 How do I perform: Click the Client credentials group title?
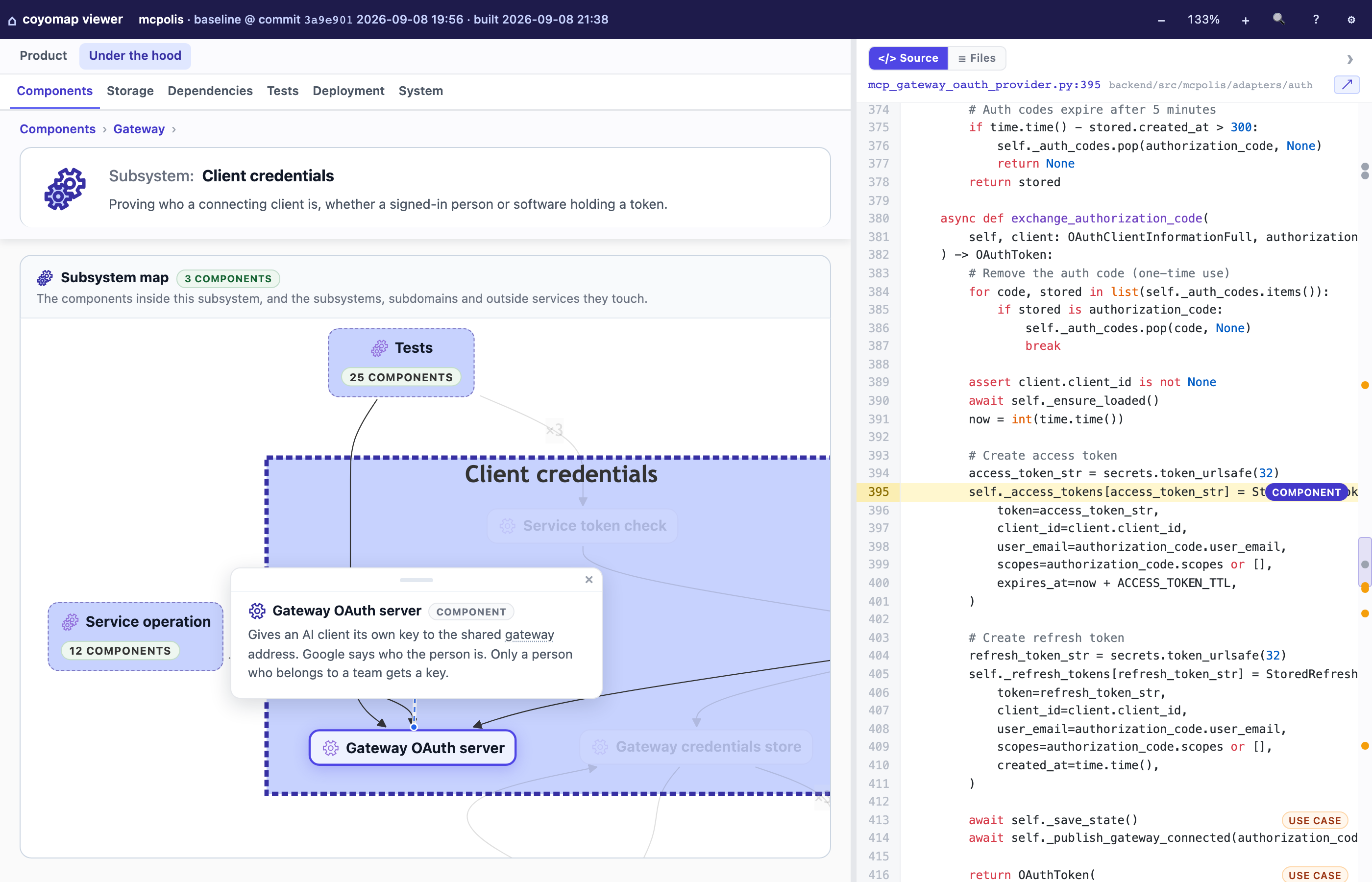click(x=561, y=474)
